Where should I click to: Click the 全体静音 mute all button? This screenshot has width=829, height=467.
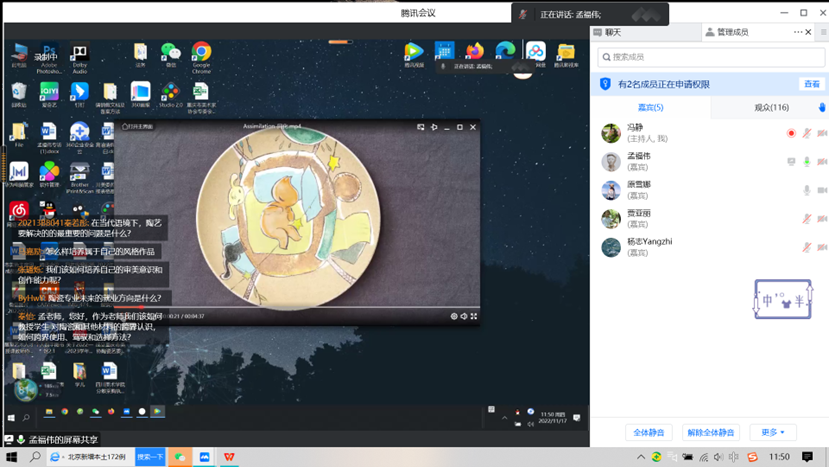[652, 433]
